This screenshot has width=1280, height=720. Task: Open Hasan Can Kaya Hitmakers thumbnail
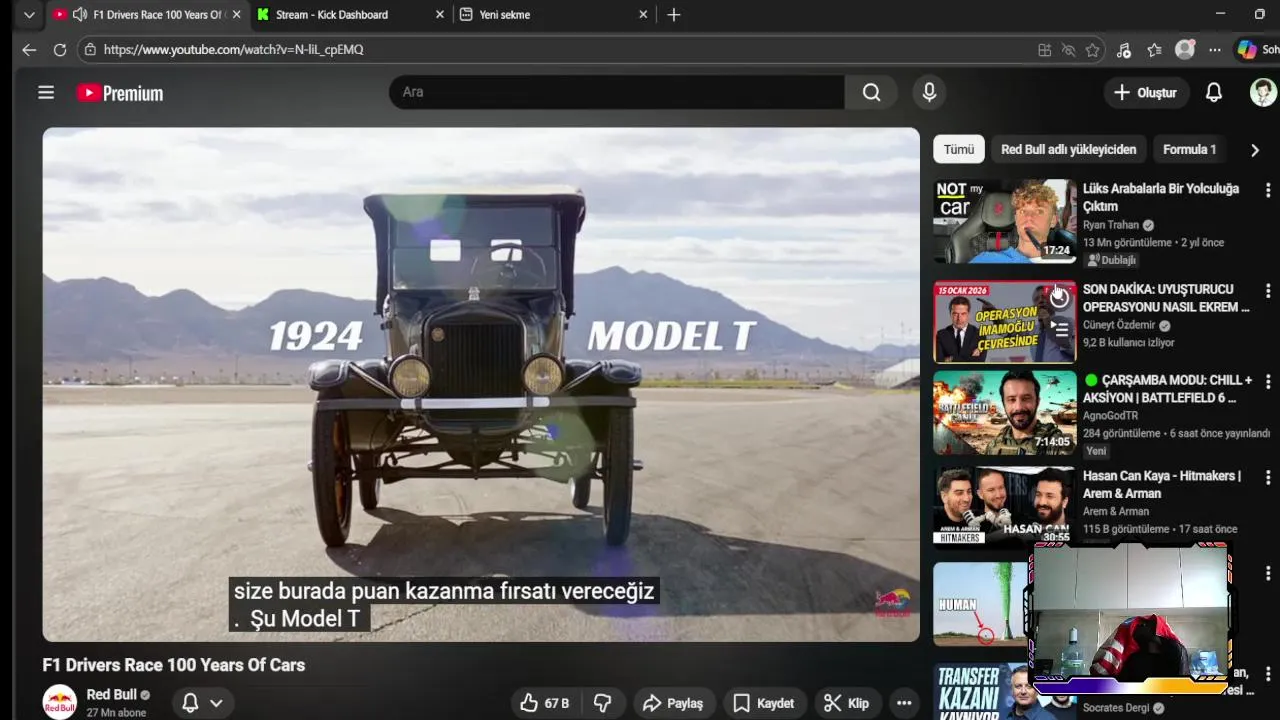[1004, 508]
